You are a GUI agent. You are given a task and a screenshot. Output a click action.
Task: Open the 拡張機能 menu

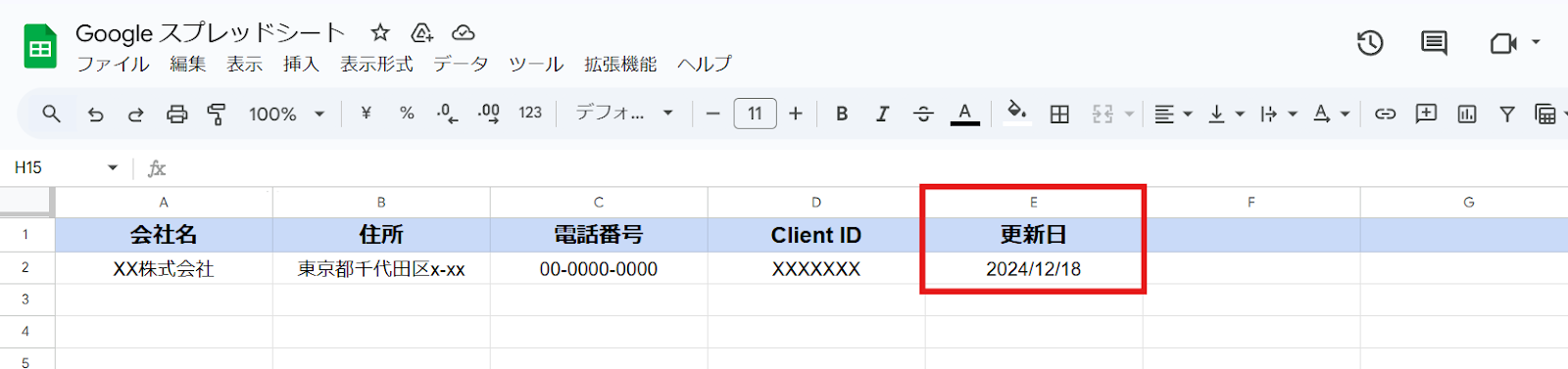pyautogui.click(x=620, y=65)
